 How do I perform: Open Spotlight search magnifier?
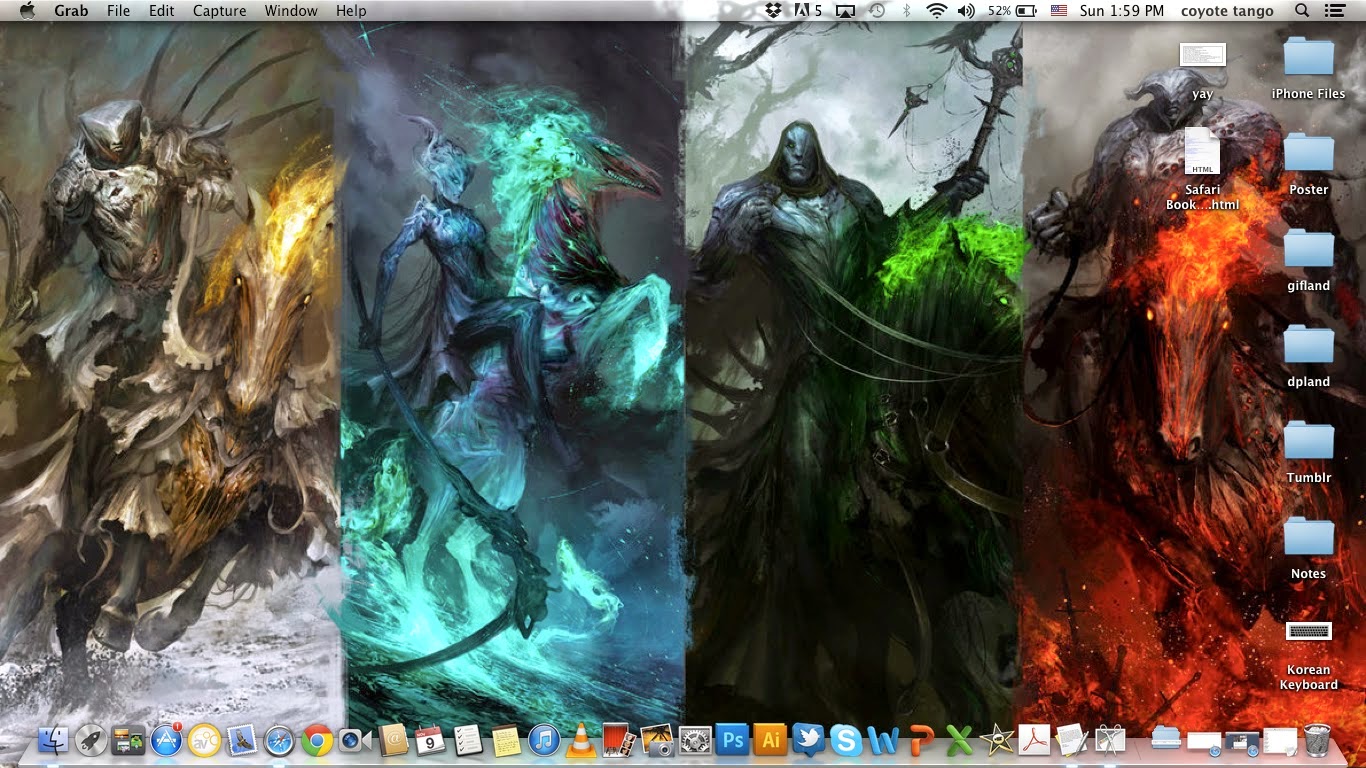coord(1302,11)
